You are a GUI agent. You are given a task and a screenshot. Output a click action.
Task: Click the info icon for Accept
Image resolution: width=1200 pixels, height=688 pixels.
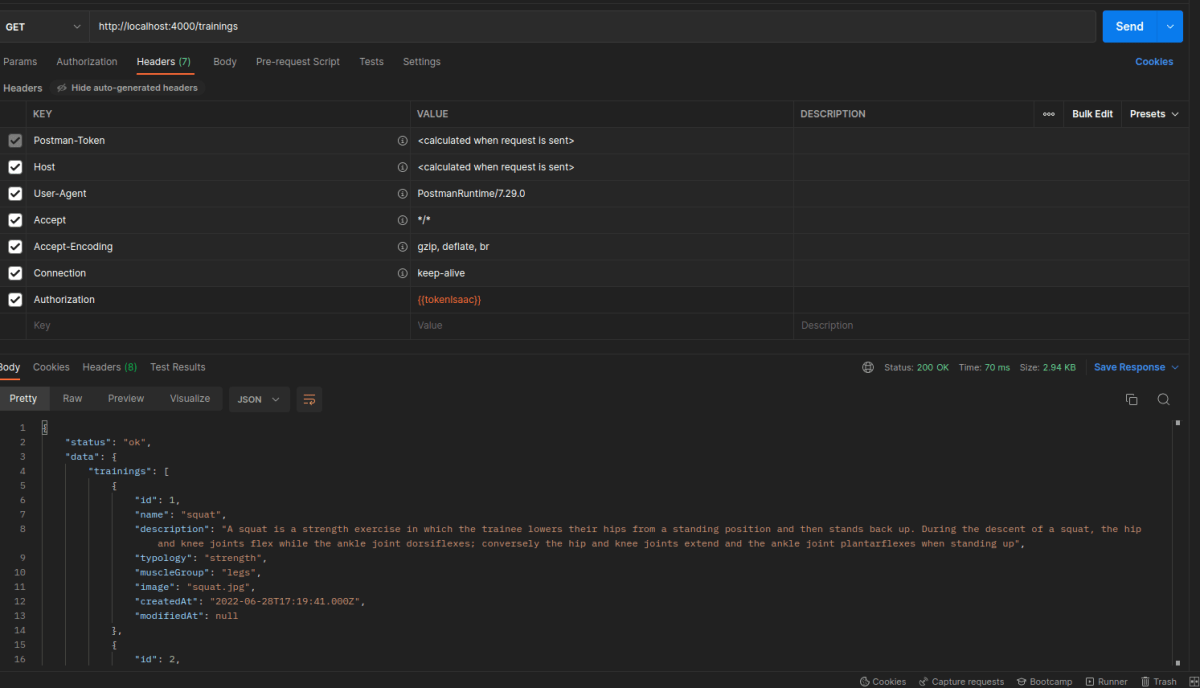click(x=403, y=220)
